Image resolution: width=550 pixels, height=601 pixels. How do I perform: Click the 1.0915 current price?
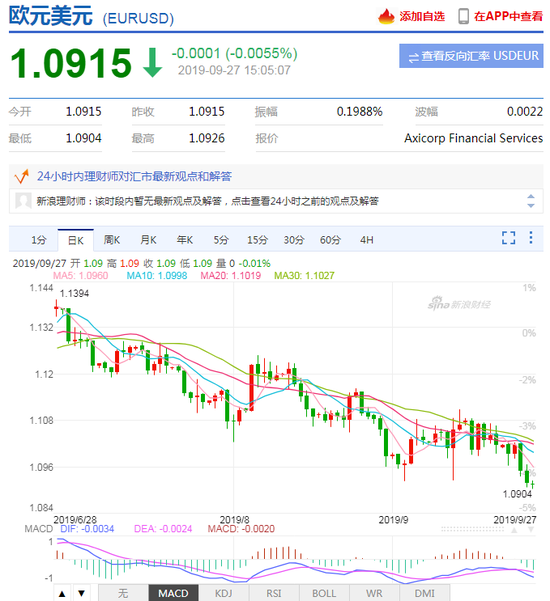coord(71,63)
